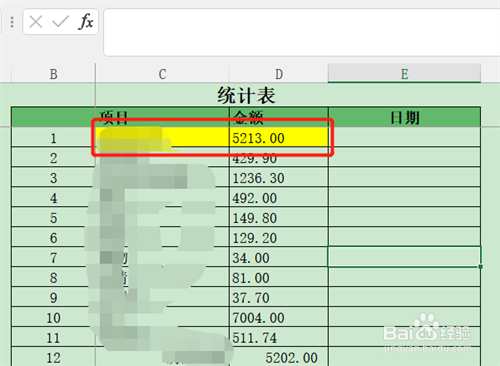Open the fx insert function dialog
500x366 pixels.
tap(86, 22)
